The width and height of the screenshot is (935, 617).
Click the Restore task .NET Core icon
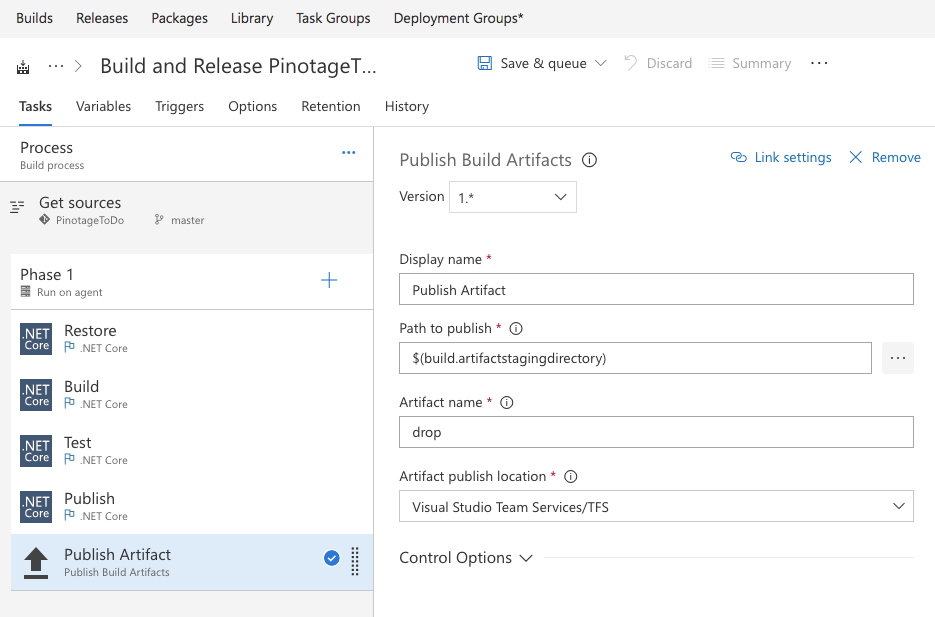[x=36, y=339]
